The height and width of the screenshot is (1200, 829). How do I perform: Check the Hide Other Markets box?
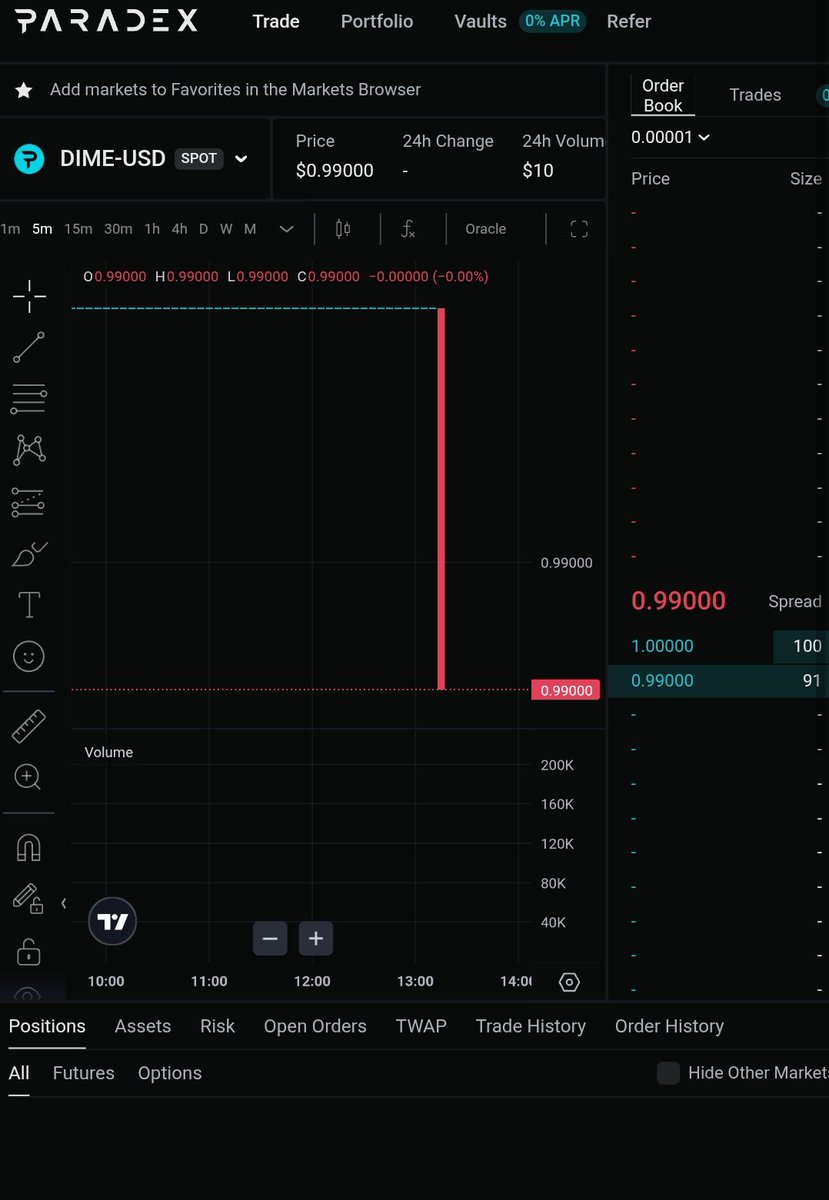coord(668,1073)
